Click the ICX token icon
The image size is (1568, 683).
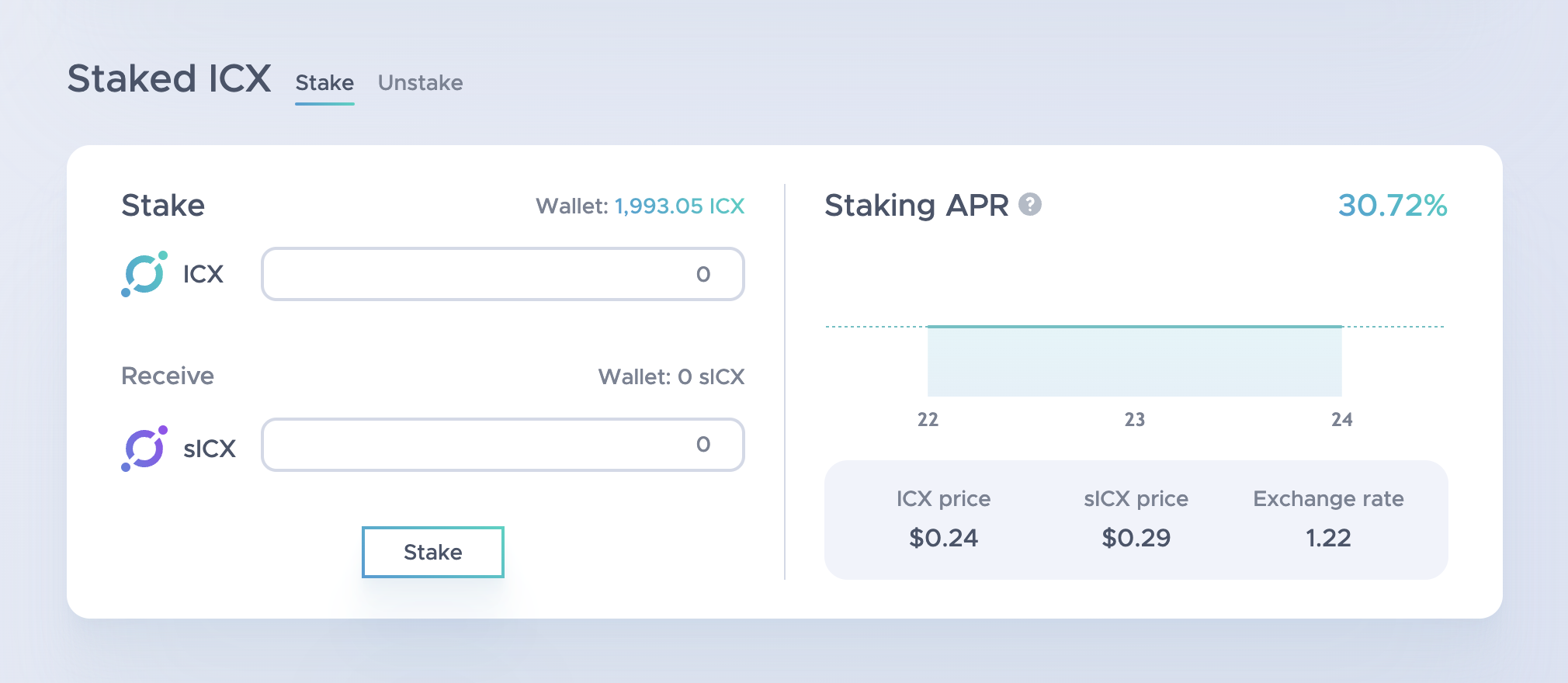click(x=144, y=274)
